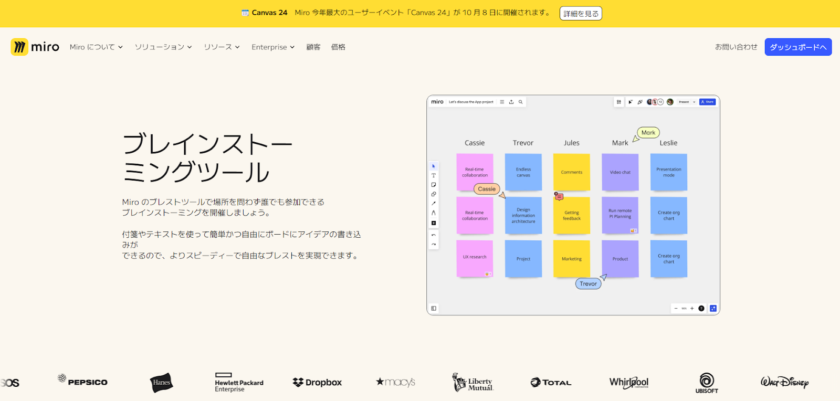Expand the ソリューション dropdown menu
This screenshot has width=840, height=401.
163,47
